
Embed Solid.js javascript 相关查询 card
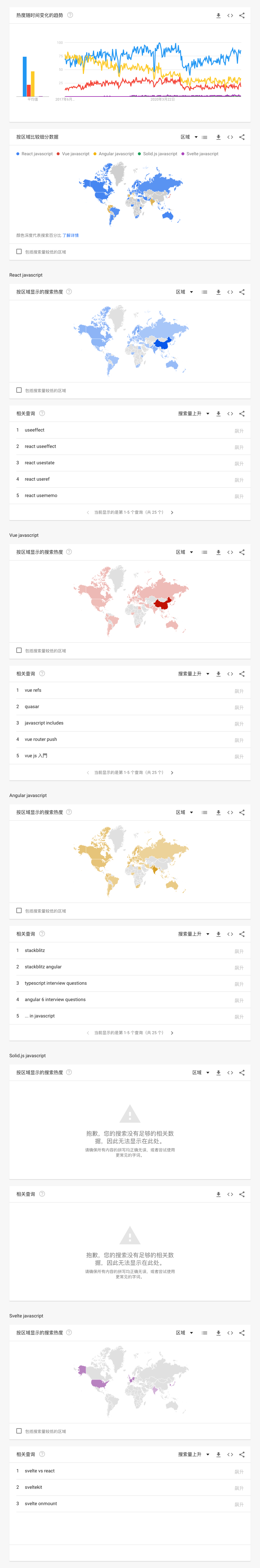230,1194
